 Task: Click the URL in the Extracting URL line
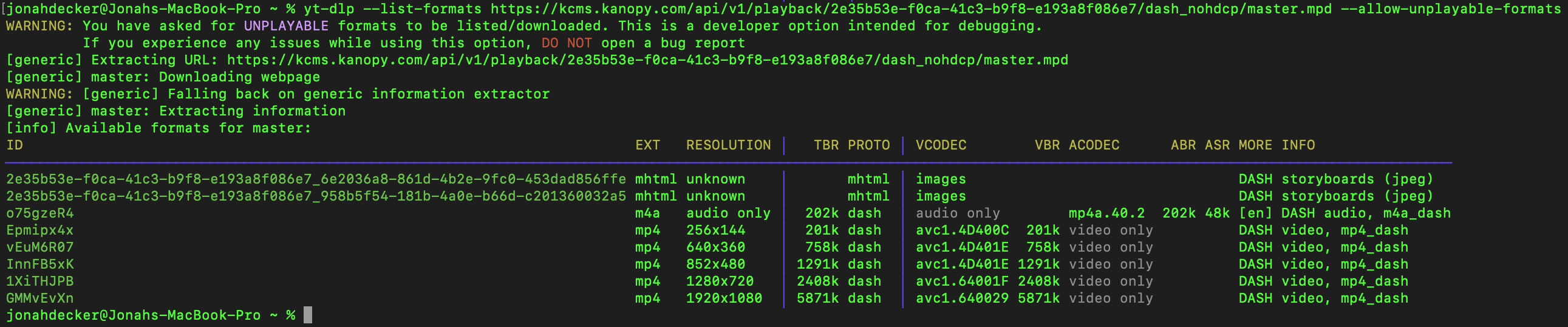pyautogui.click(x=647, y=60)
